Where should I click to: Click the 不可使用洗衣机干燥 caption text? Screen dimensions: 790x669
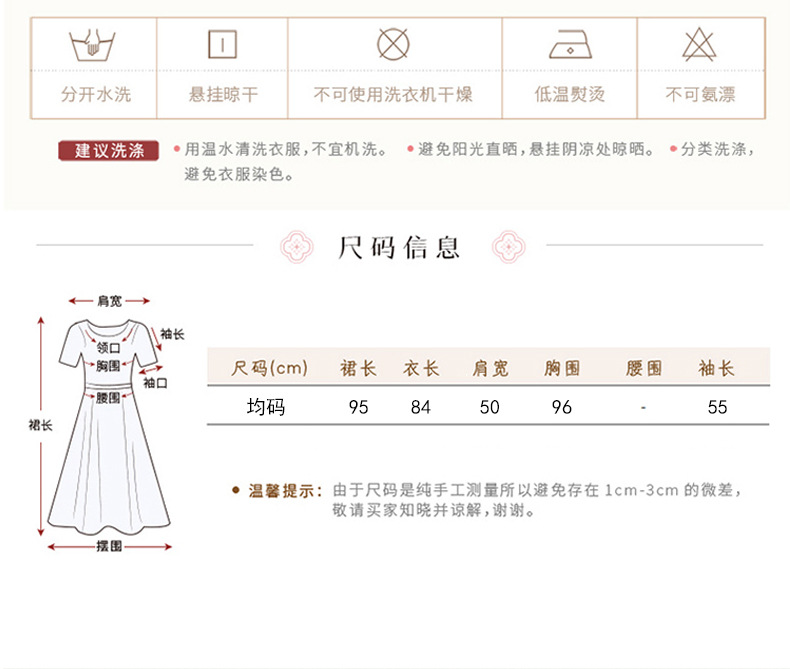click(x=393, y=94)
